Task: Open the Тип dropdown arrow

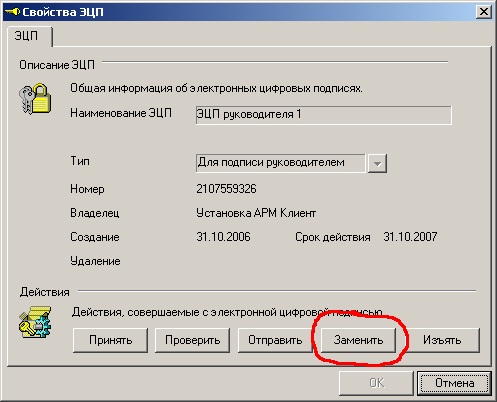Action: click(x=377, y=163)
